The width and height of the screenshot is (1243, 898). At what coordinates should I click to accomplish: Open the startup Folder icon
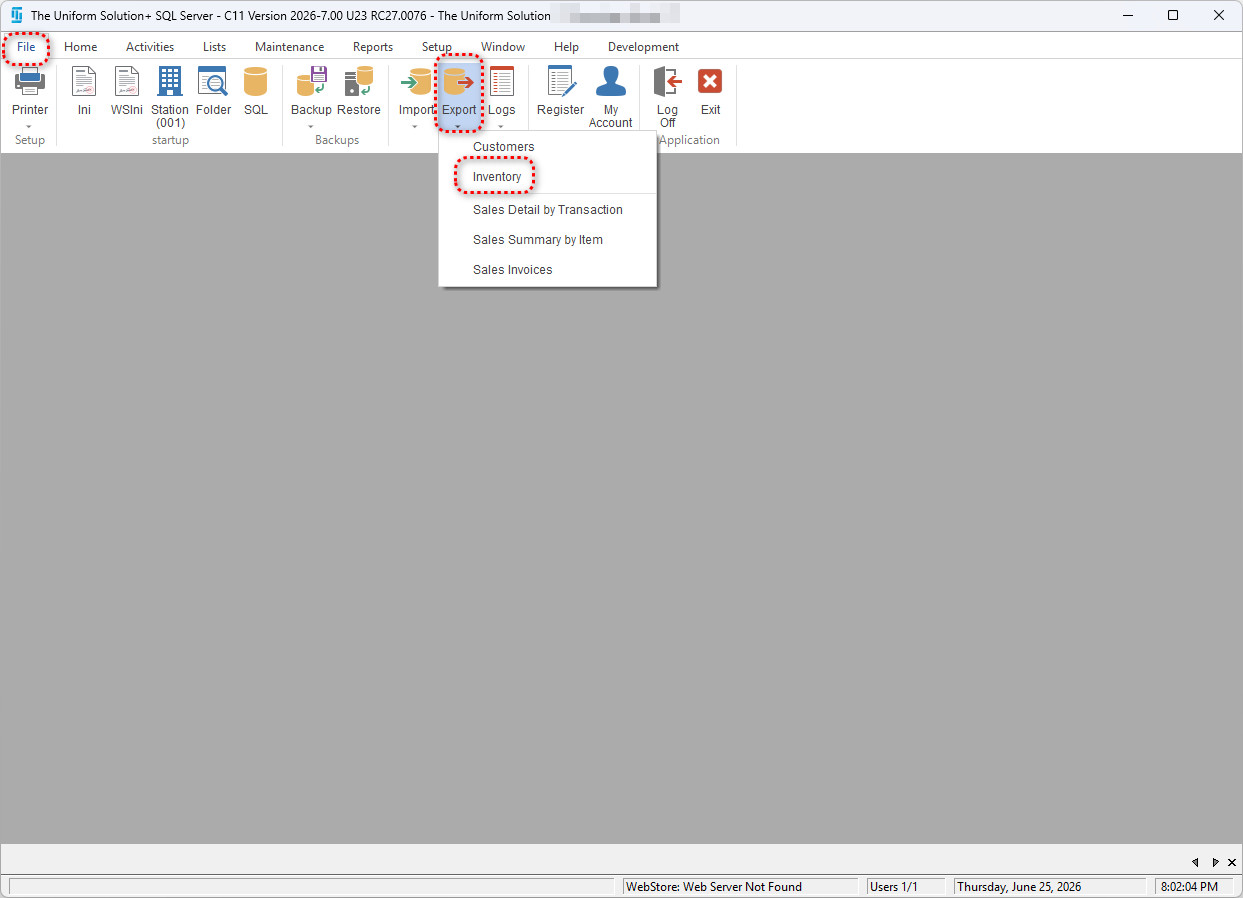coord(213,83)
